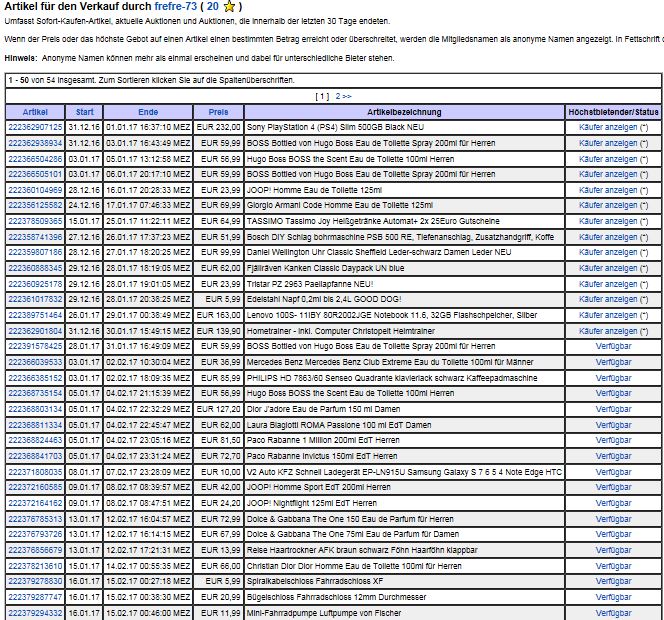
Task: Open article 222368841703
Action: pos(35,456)
